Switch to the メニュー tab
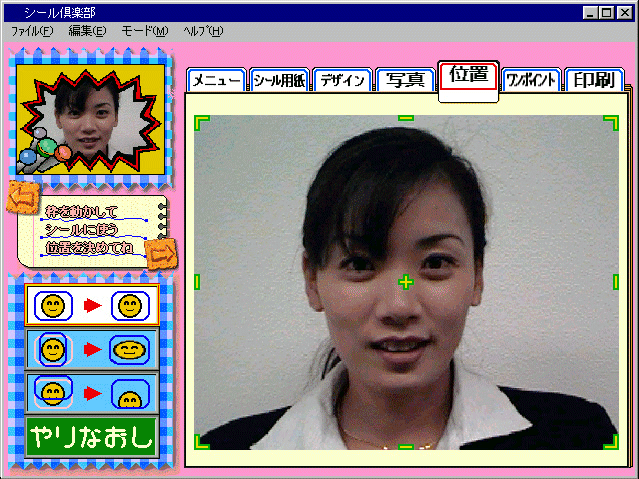 tap(216, 81)
